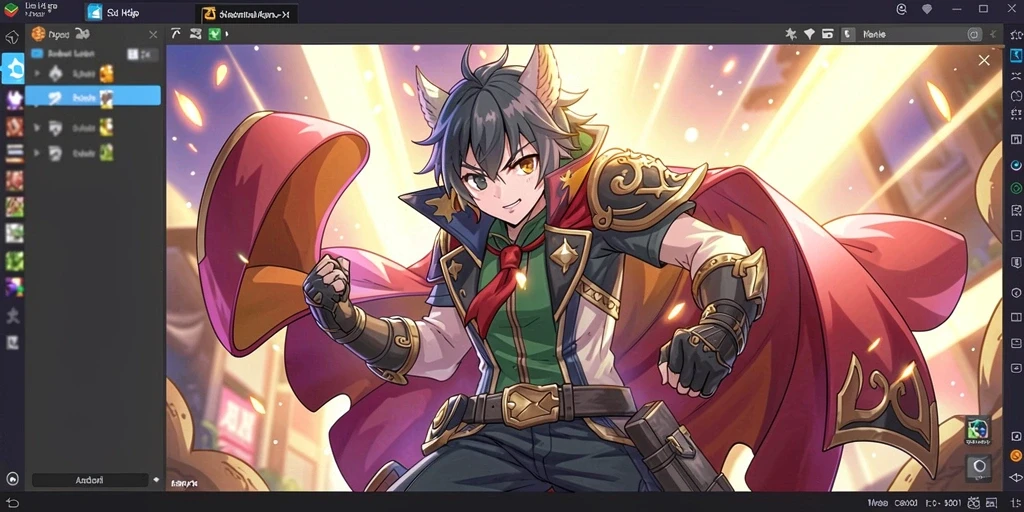Image resolution: width=1024 pixels, height=512 pixels.
Task: Open the pentagon home icon atop left sidebar
Action: 12,37
